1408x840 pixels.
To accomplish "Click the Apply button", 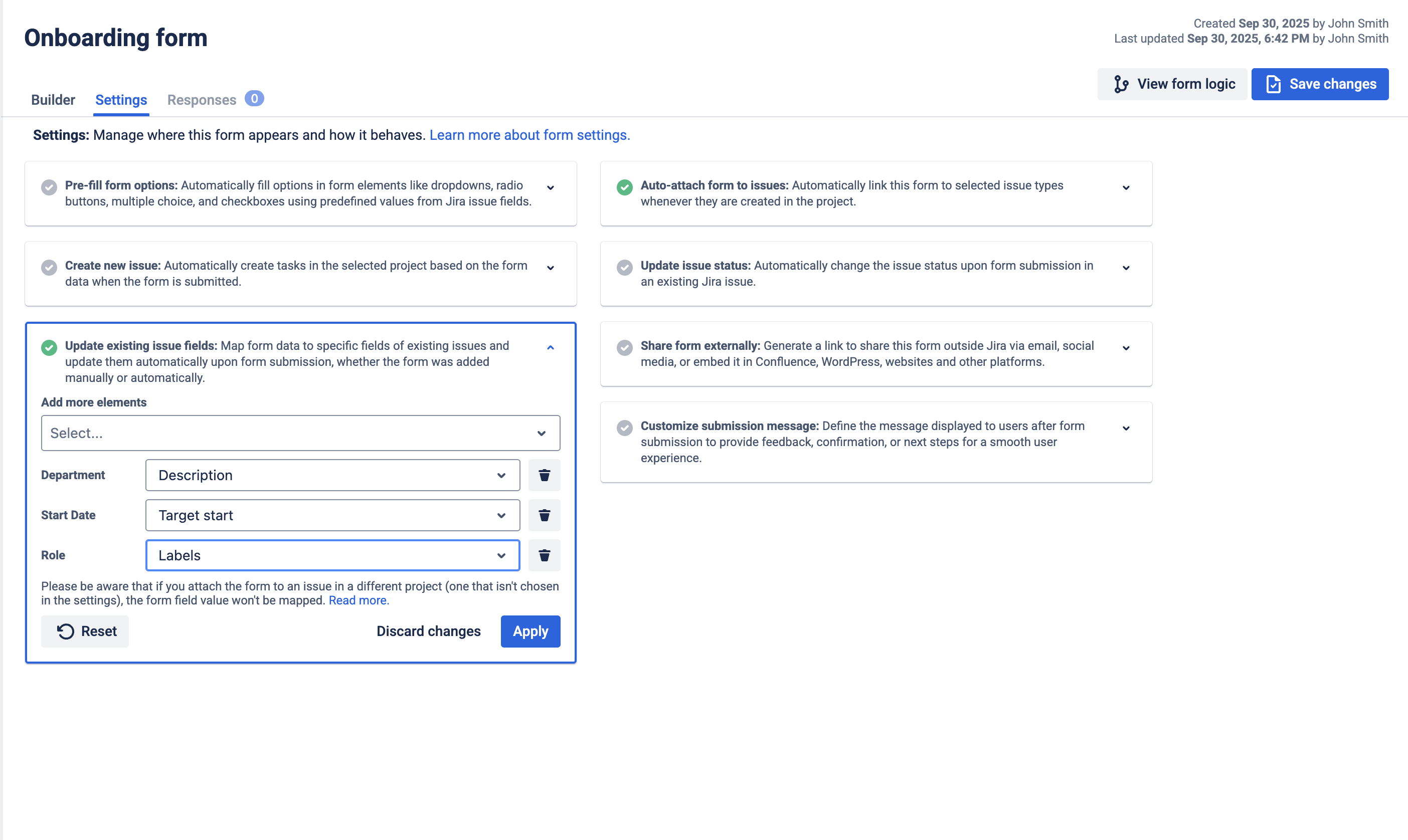I will pos(530,631).
